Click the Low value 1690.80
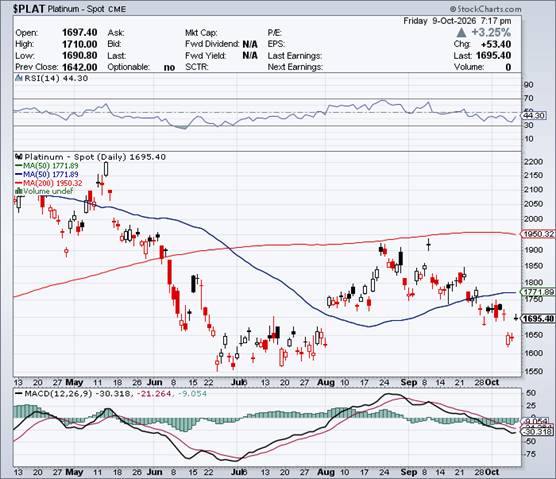 (79, 56)
